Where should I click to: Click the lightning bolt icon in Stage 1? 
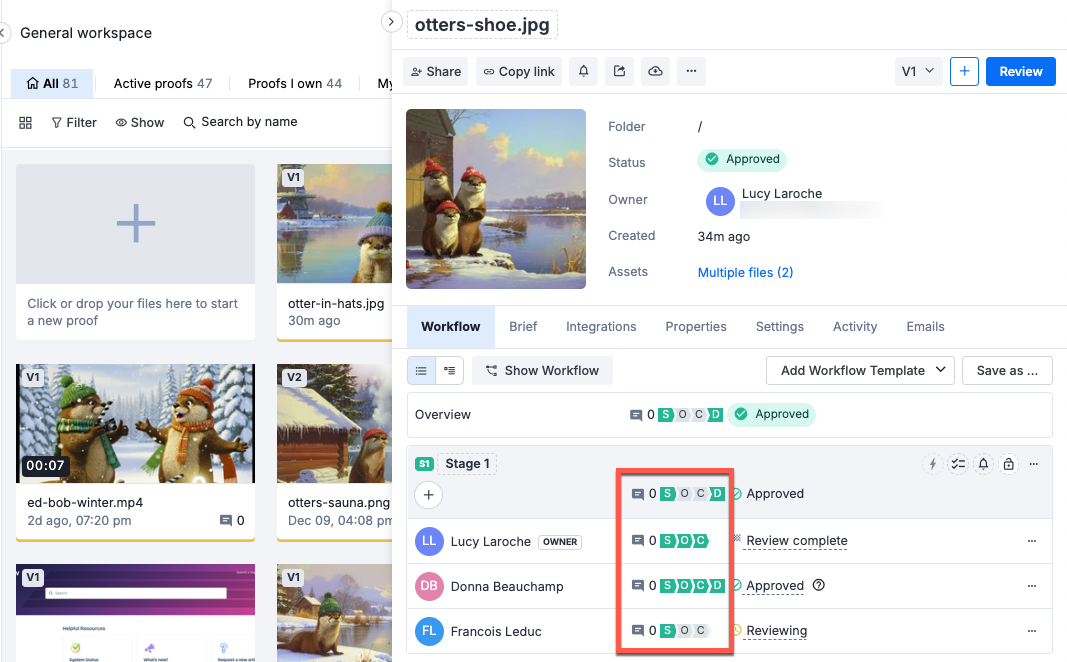933,464
